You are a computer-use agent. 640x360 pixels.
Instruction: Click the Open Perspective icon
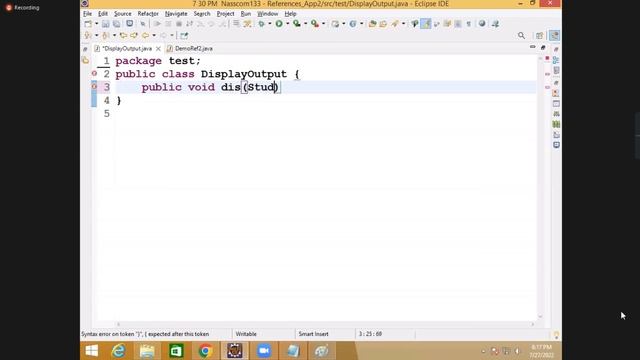pos(540,36)
